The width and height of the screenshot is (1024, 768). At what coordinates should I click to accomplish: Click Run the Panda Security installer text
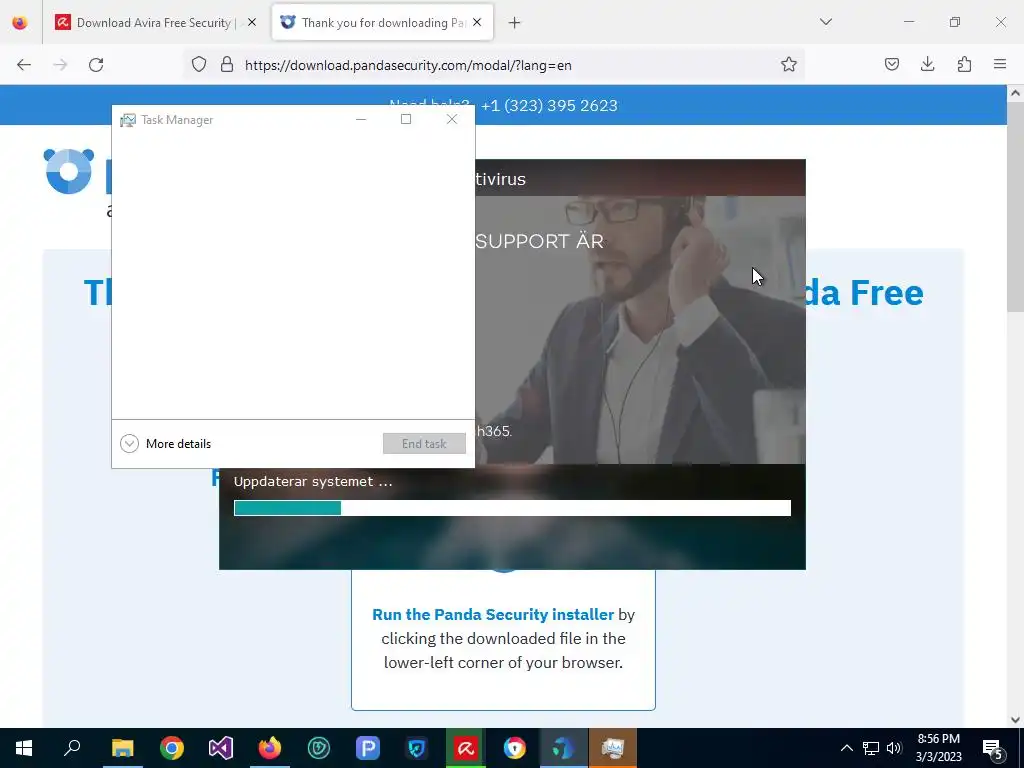493,615
